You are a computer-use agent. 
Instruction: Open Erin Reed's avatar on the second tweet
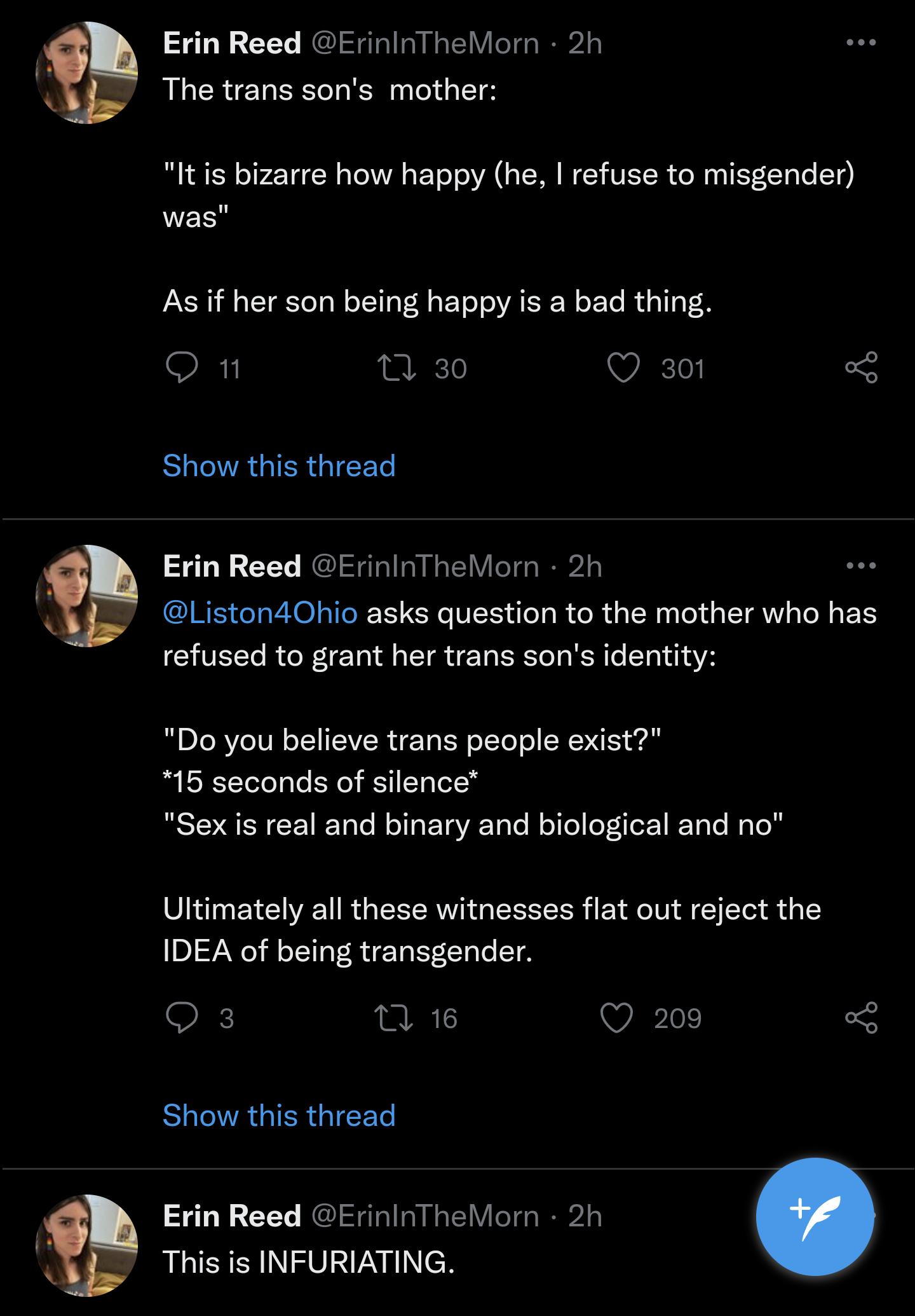(x=86, y=596)
